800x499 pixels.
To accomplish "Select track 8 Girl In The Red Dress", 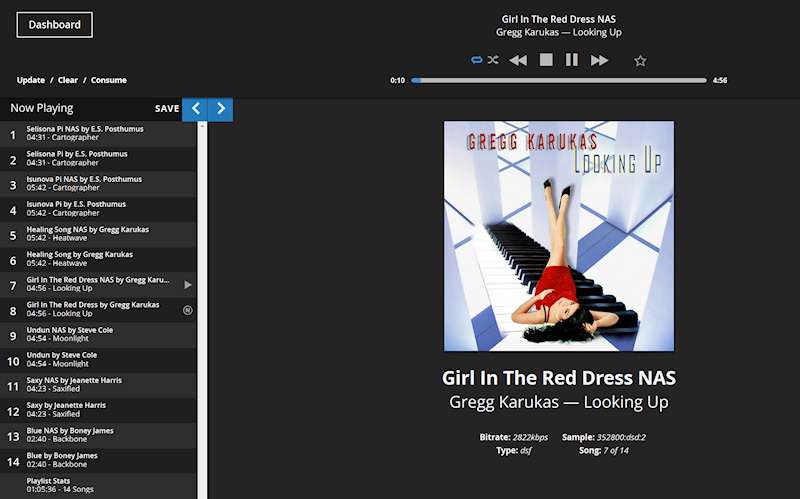I will click(98, 310).
